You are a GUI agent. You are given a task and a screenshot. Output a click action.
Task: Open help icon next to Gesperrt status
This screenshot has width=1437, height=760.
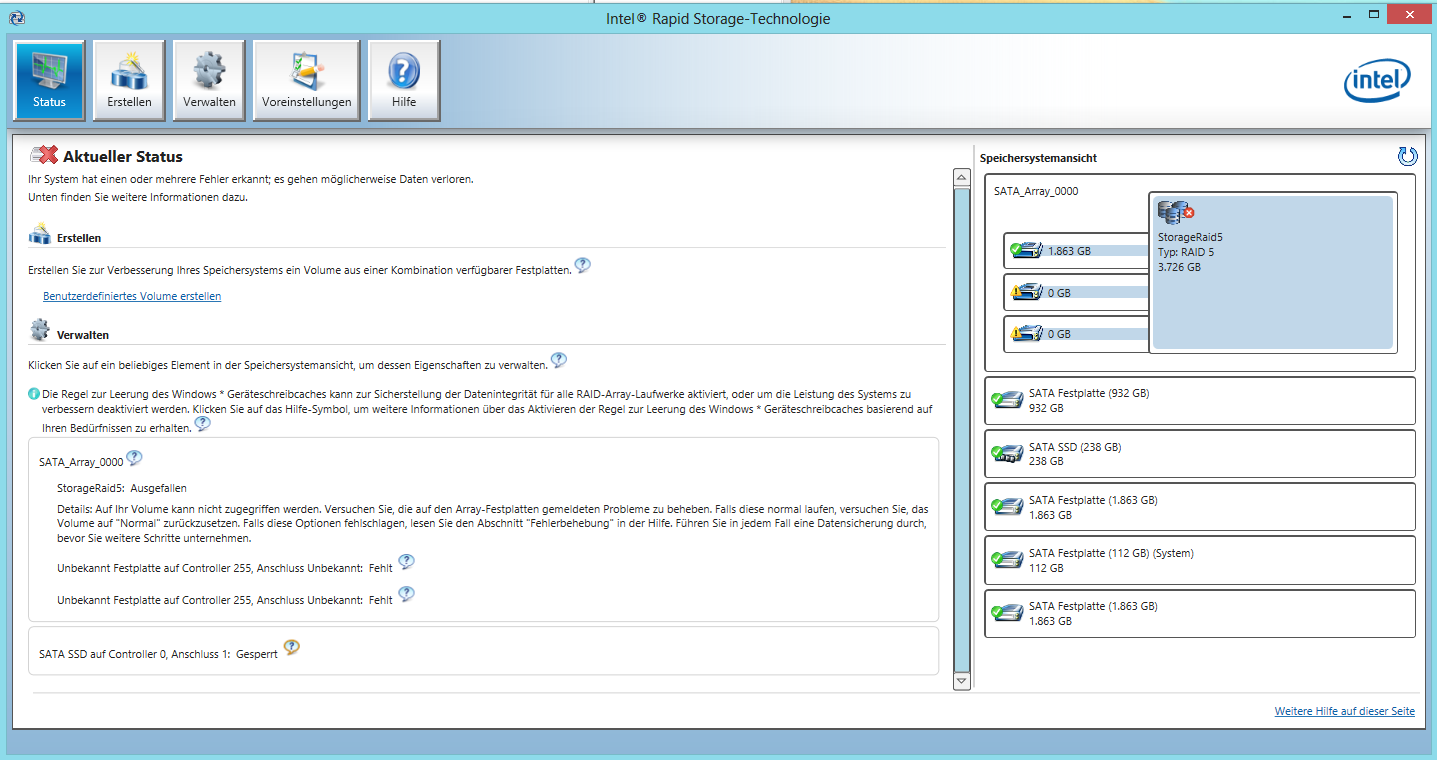tap(291, 647)
